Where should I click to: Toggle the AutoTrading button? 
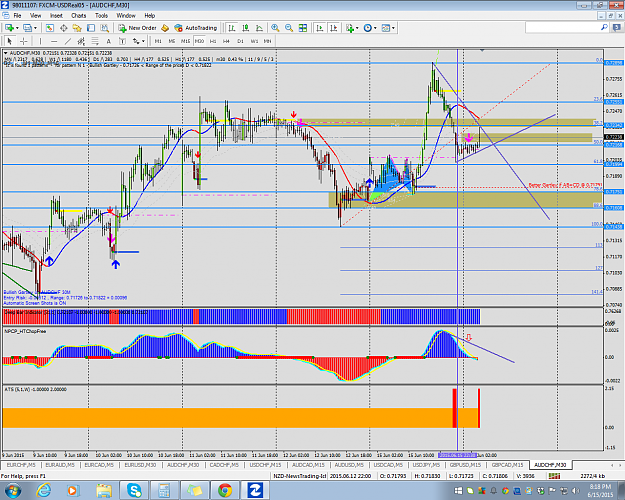click(x=195, y=28)
